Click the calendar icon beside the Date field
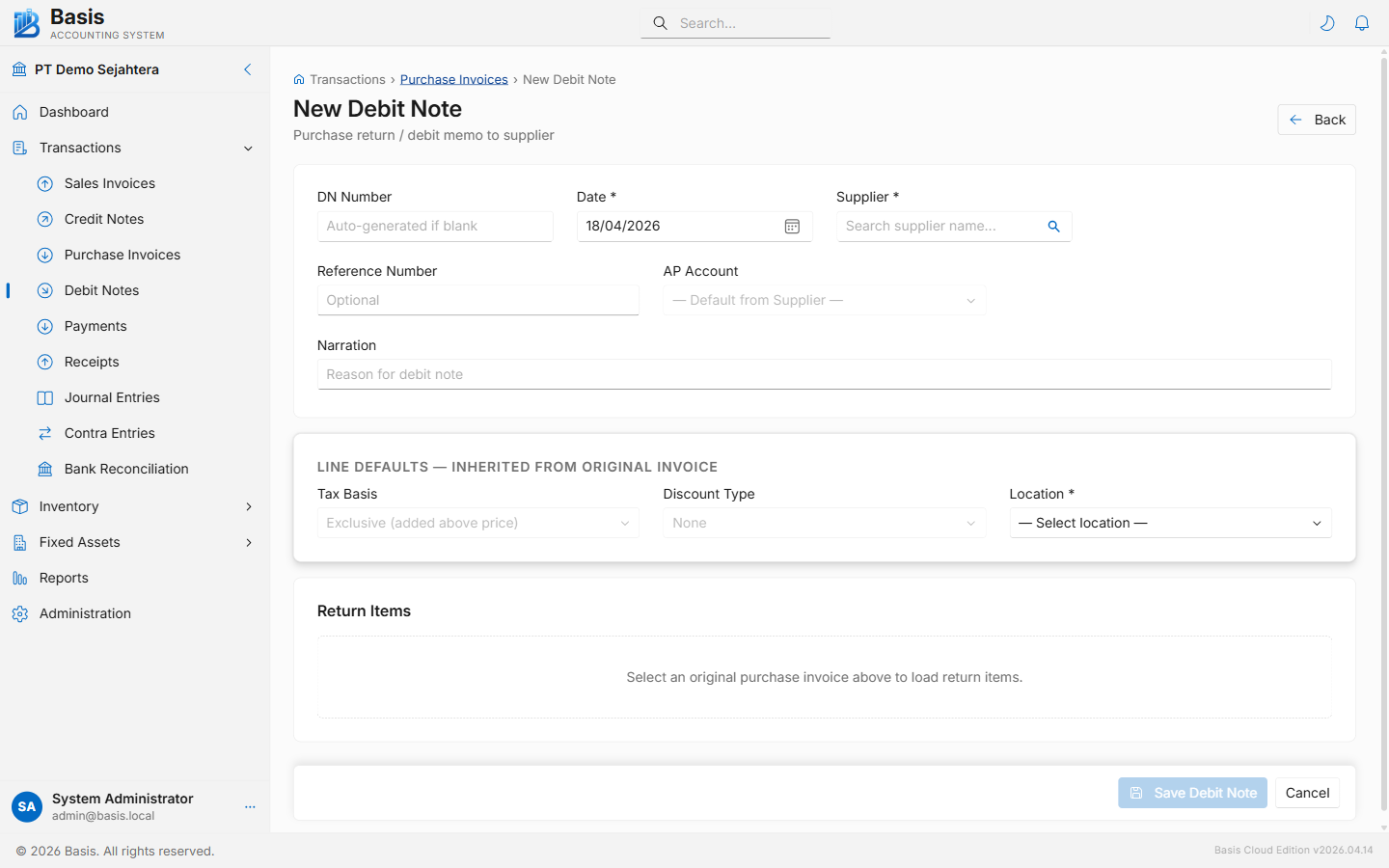 pos(792,226)
